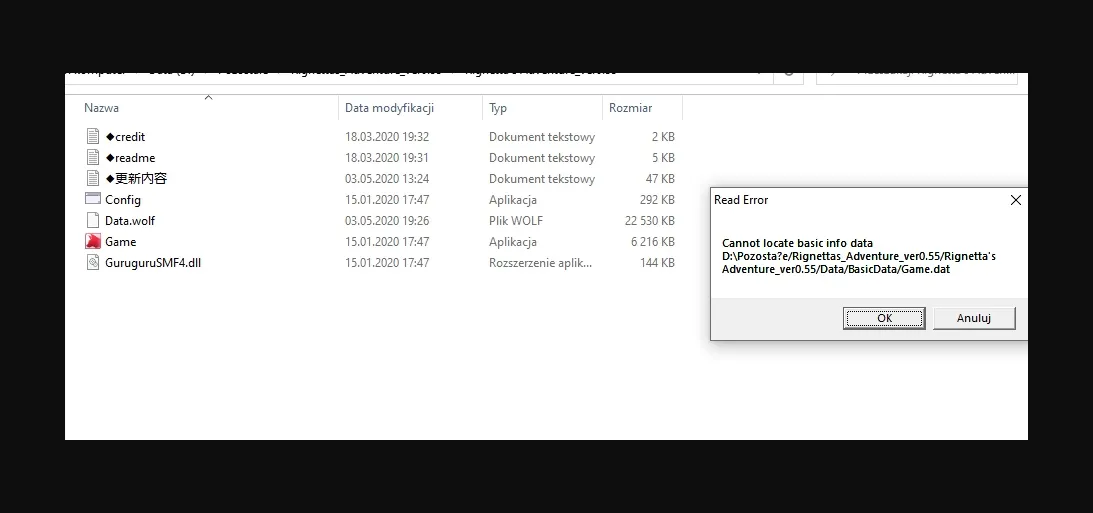Click the Read Error title bar
This screenshot has height=513, width=1093.
(850, 200)
